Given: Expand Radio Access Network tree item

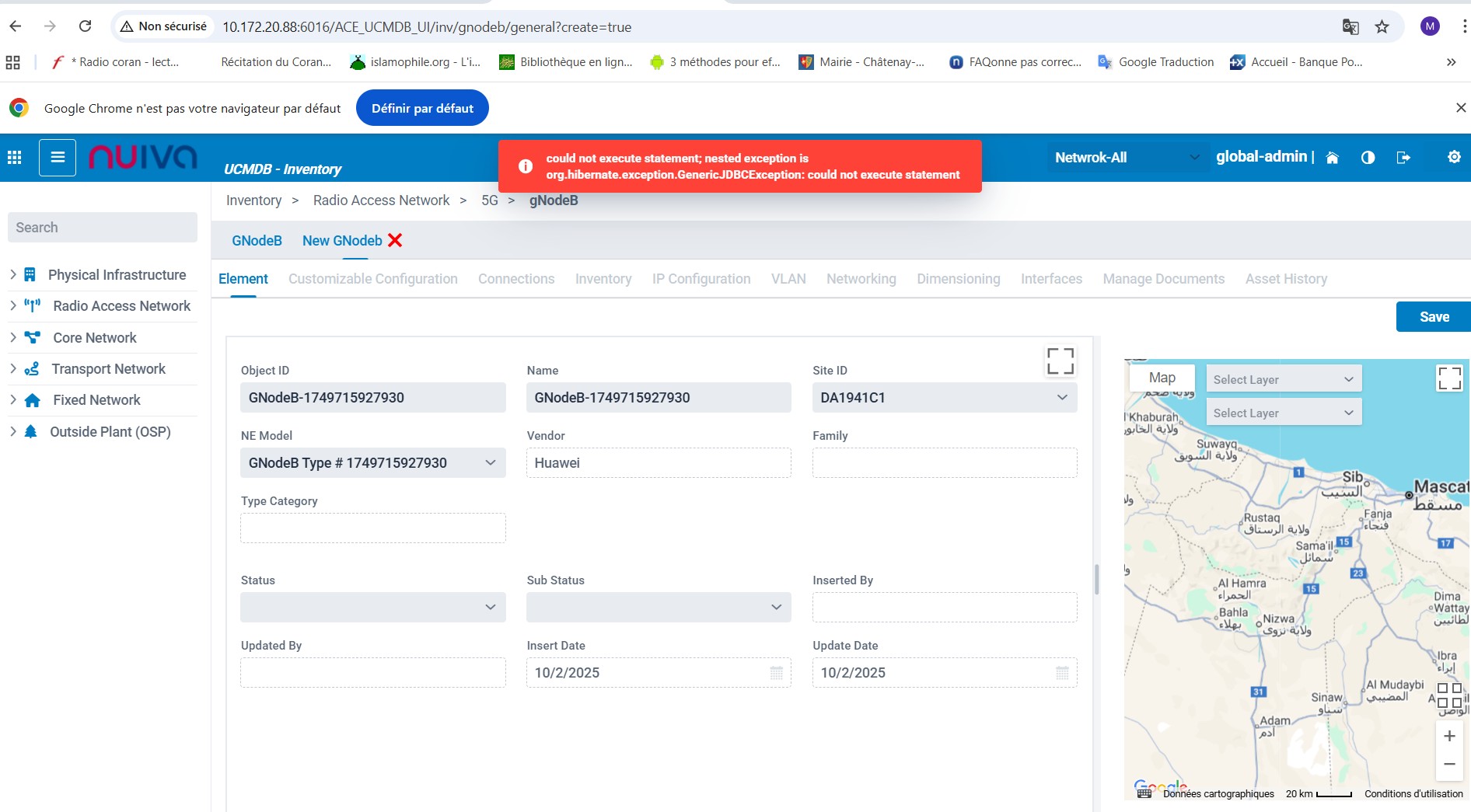Looking at the screenshot, I should click(x=13, y=306).
